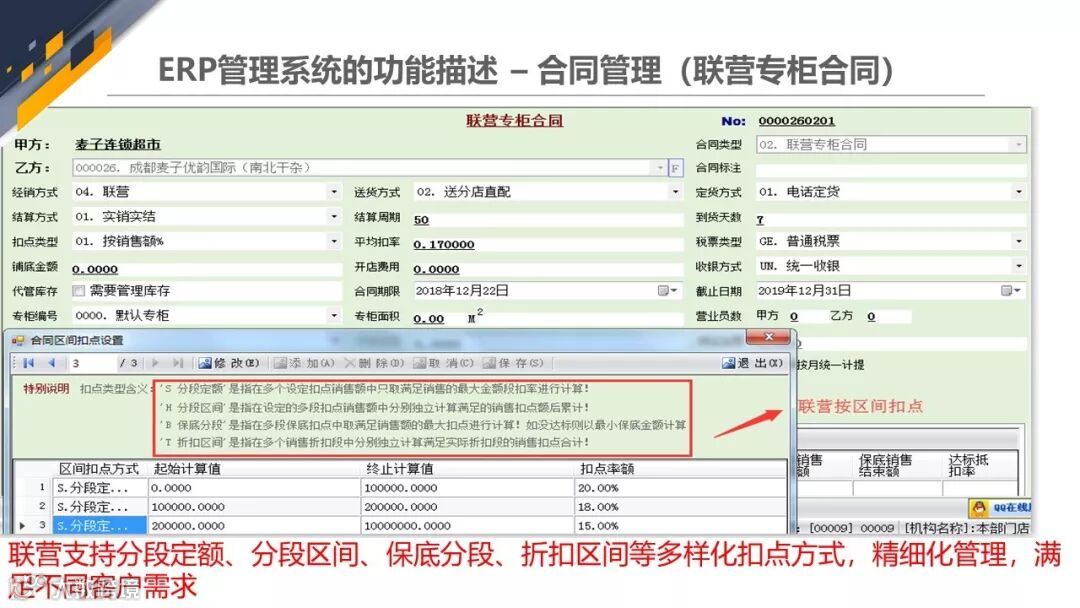Open the 截止日期 date picker calendar

(1010, 291)
